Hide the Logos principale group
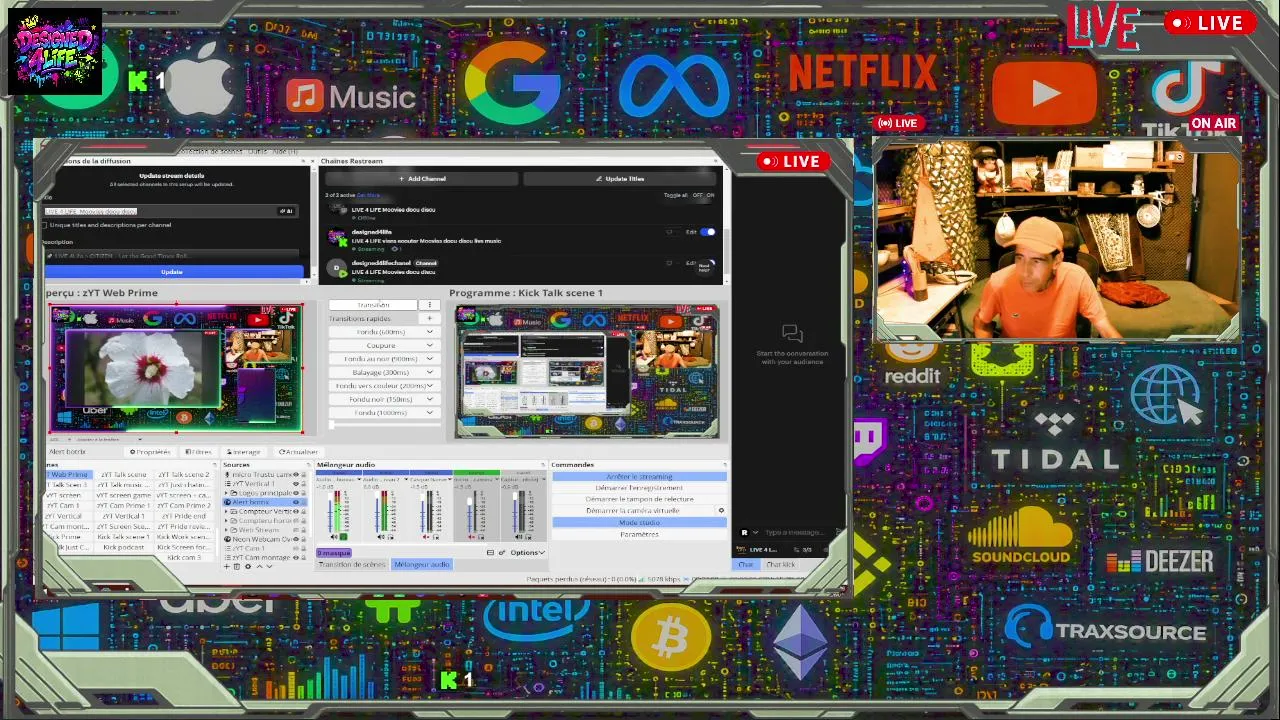 tap(296, 493)
